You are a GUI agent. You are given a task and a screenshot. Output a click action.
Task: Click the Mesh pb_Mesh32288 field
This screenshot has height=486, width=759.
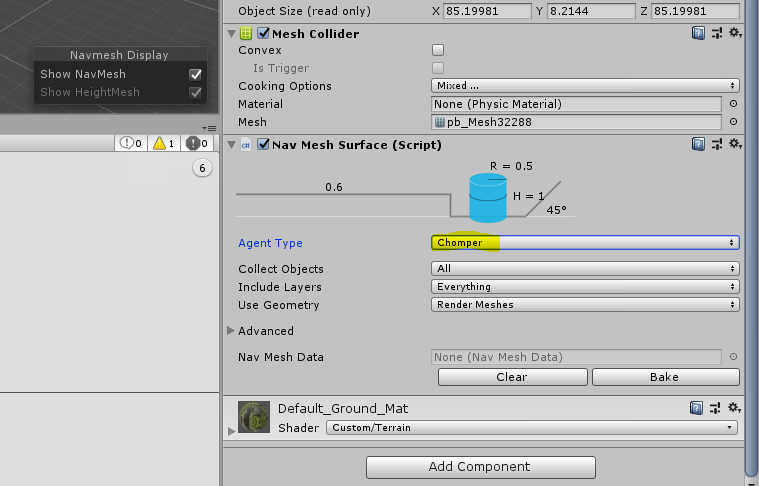pyautogui.click(x=576, y=122)
